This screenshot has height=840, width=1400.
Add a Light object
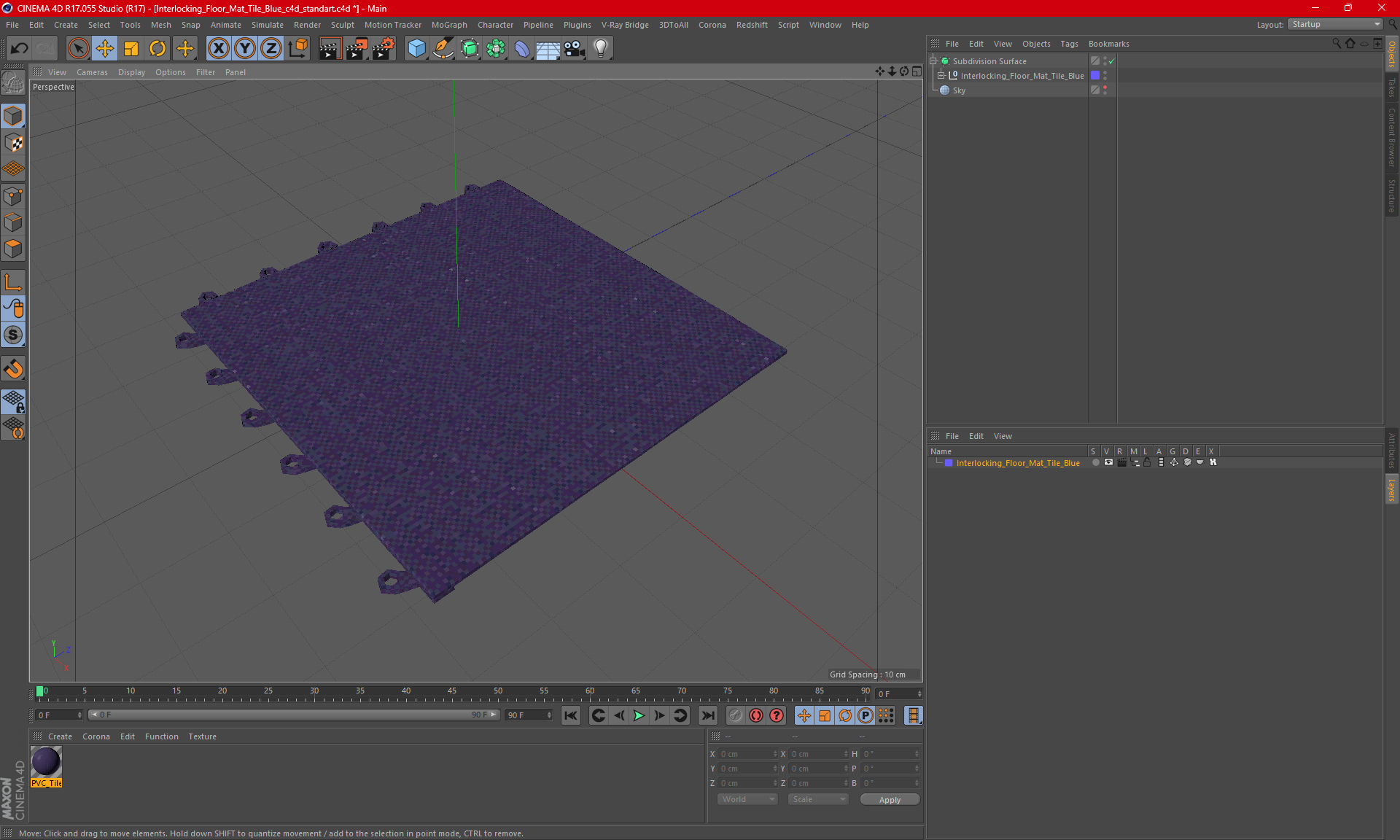click(x=601, y=49)
